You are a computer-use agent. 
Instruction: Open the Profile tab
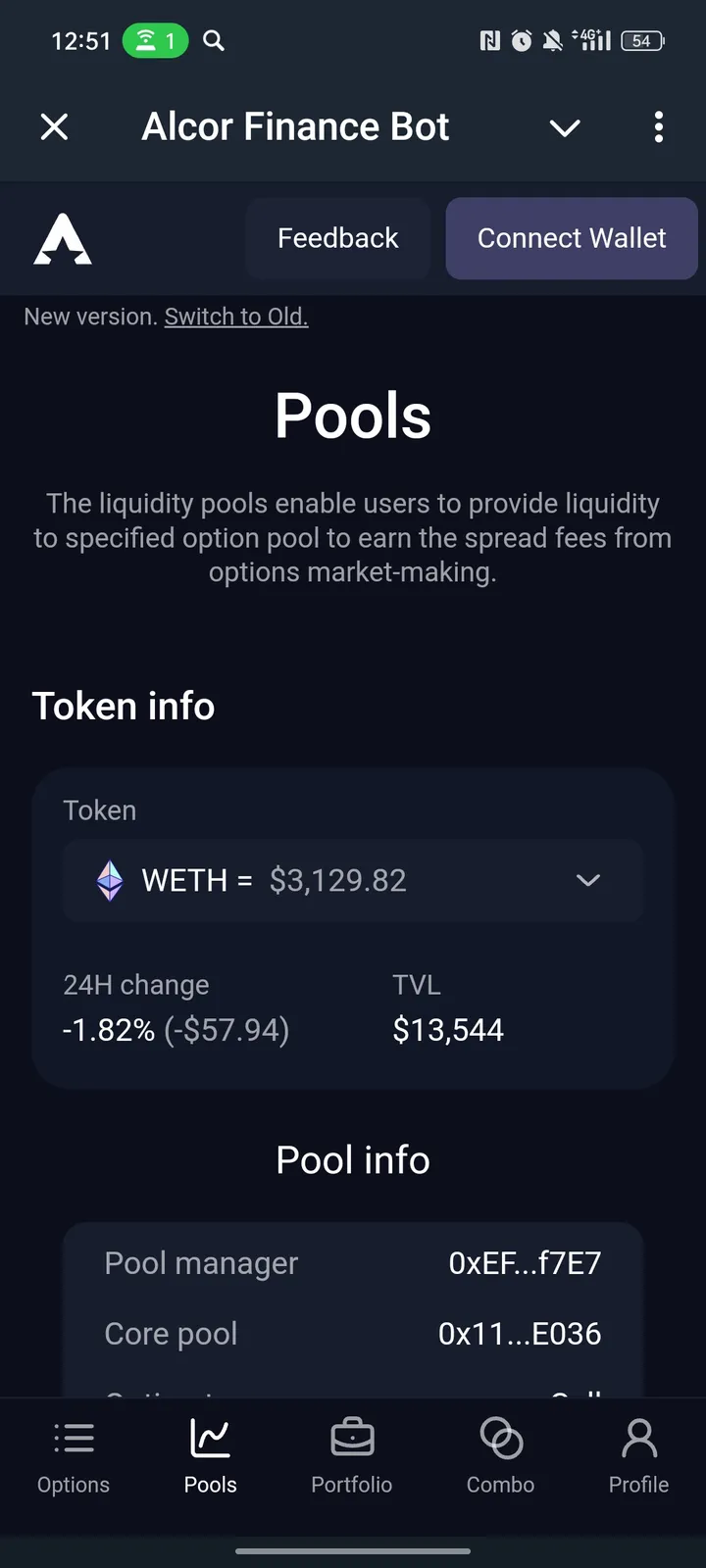coord(638,1456)
